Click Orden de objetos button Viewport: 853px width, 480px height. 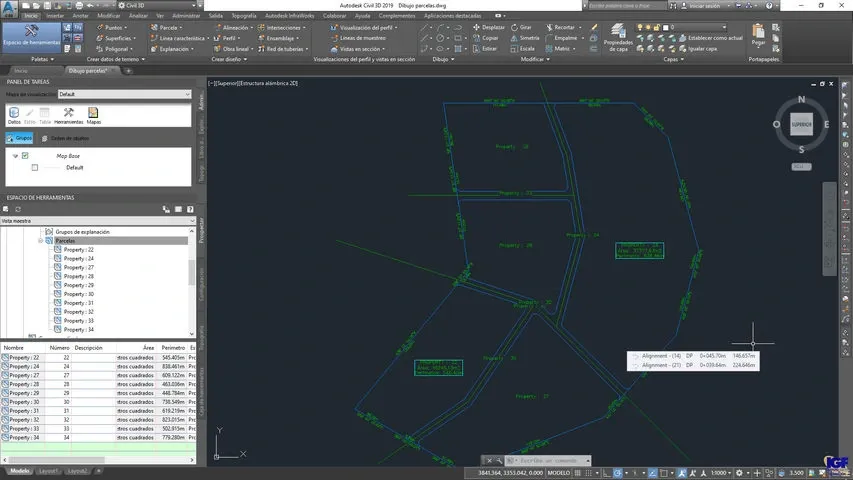66,138
